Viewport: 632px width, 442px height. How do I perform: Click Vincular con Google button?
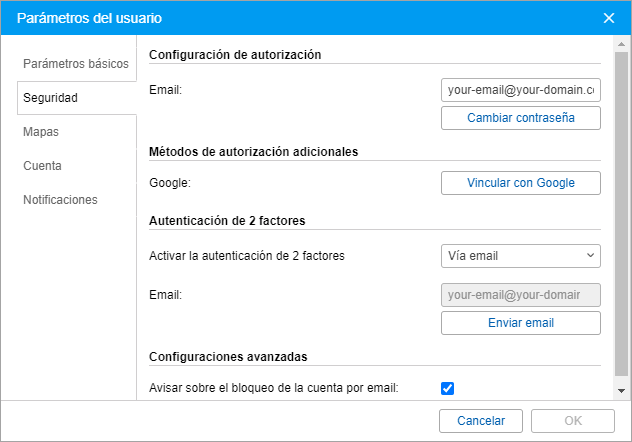click(520, 183)
